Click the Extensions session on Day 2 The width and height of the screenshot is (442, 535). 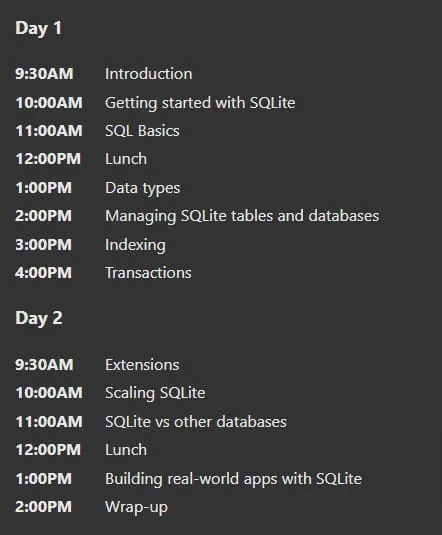(x=142, y=365)
